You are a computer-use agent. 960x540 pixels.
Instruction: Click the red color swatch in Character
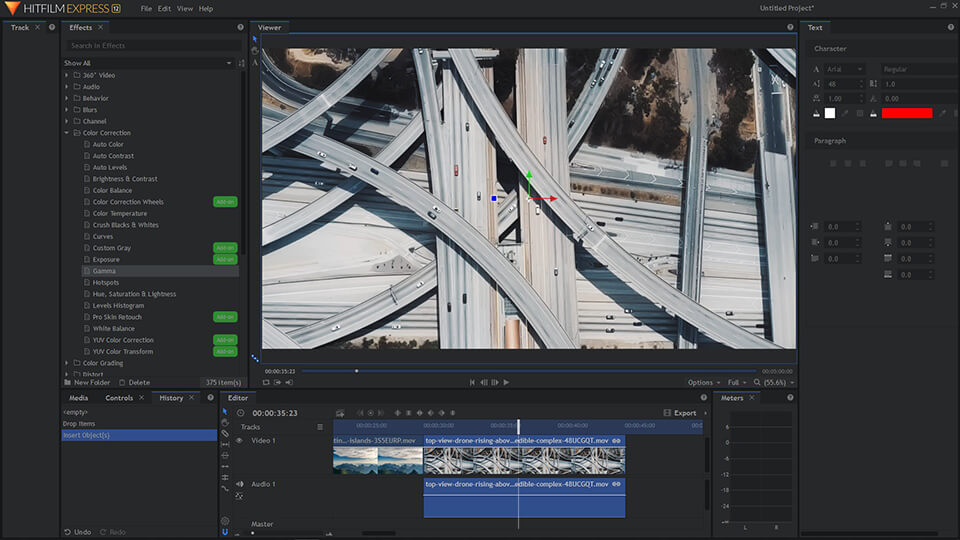pos(906,113)
